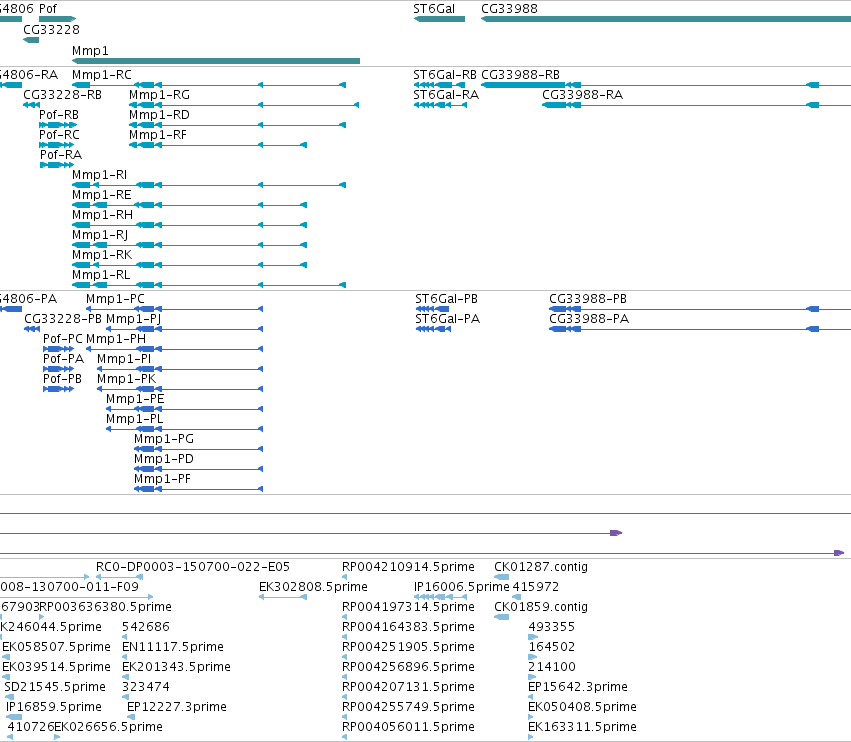Select EST SD21545.5prime
851x742 pixels.
pos(55,688)
